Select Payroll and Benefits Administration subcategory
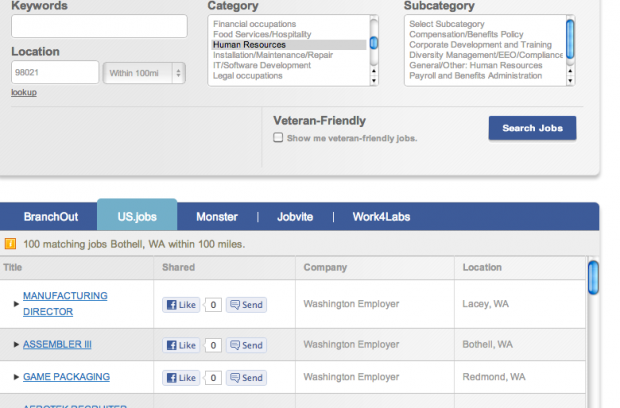Viewport: 620px width, 408px height. 475,76
